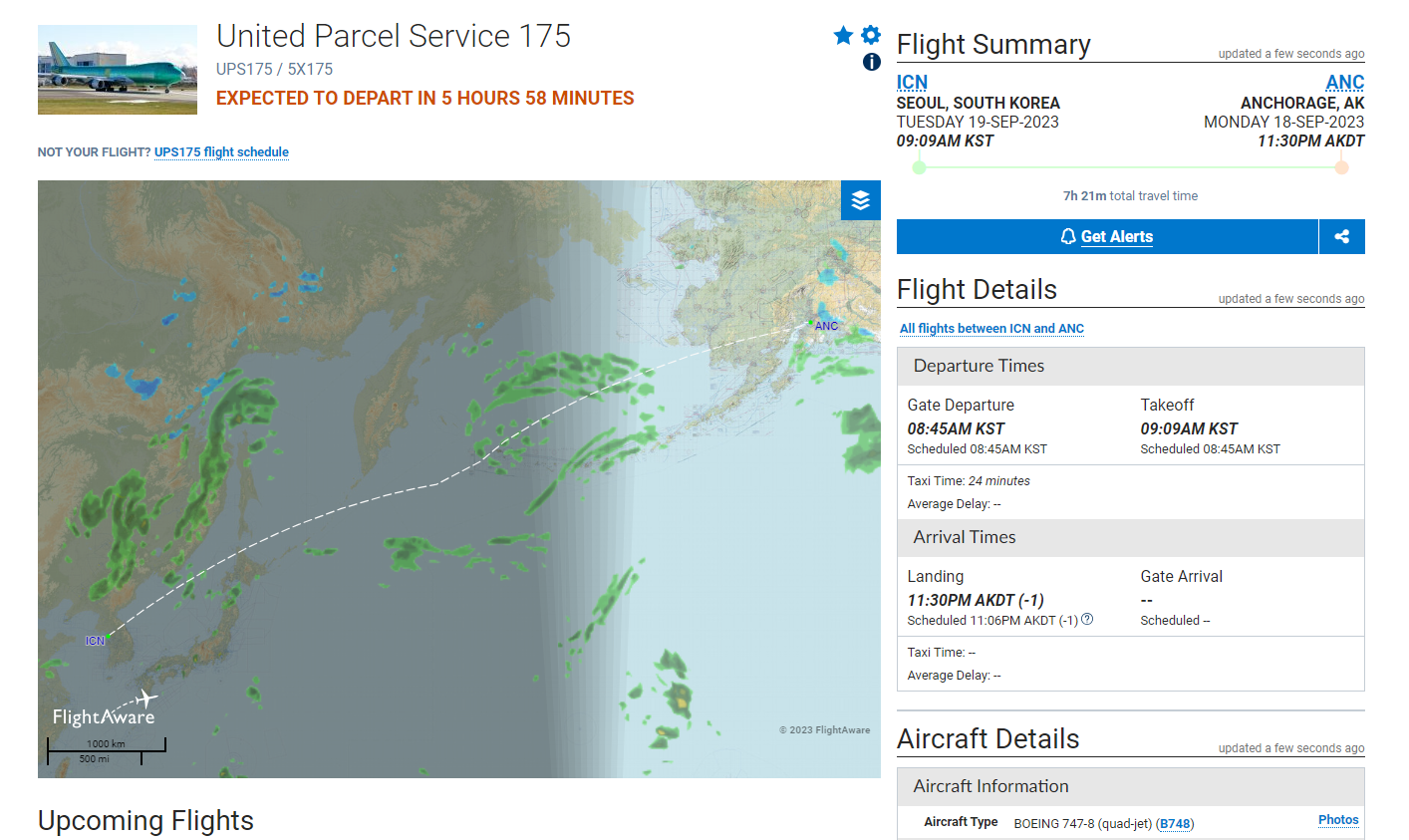Image resolution: width=1409 pixels, height=840 pixels.
Task: Click the ICN marker on the map
Action: [96, 641]
